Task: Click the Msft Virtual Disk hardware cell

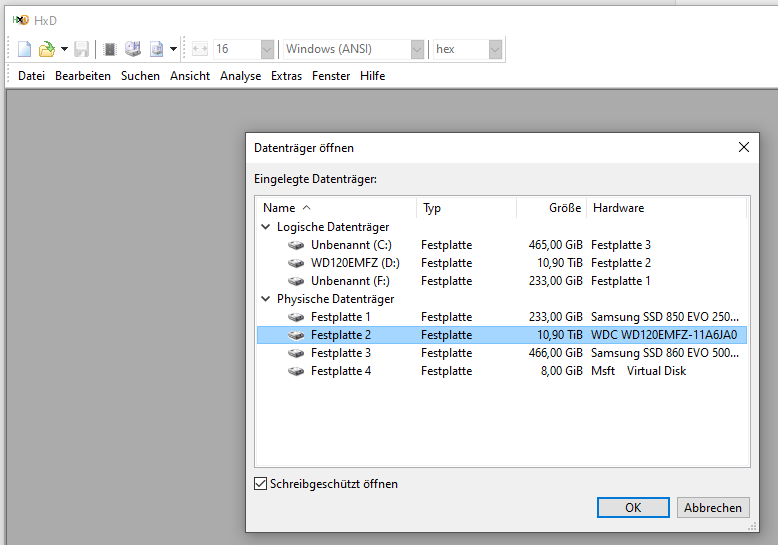Action: coord(639,371)
